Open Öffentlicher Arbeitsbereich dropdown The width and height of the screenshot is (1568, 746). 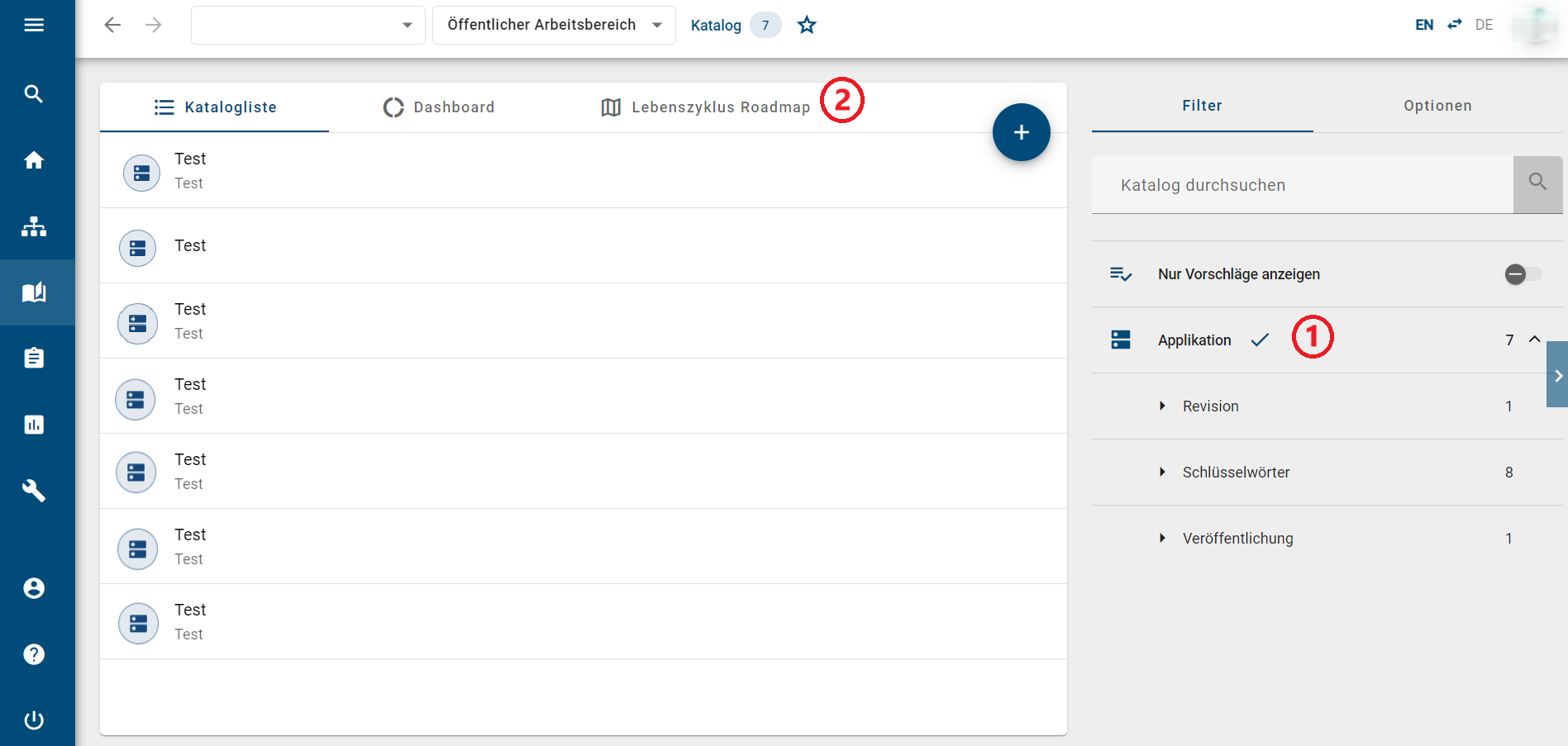pyautogui.click(x=554, y=25)
